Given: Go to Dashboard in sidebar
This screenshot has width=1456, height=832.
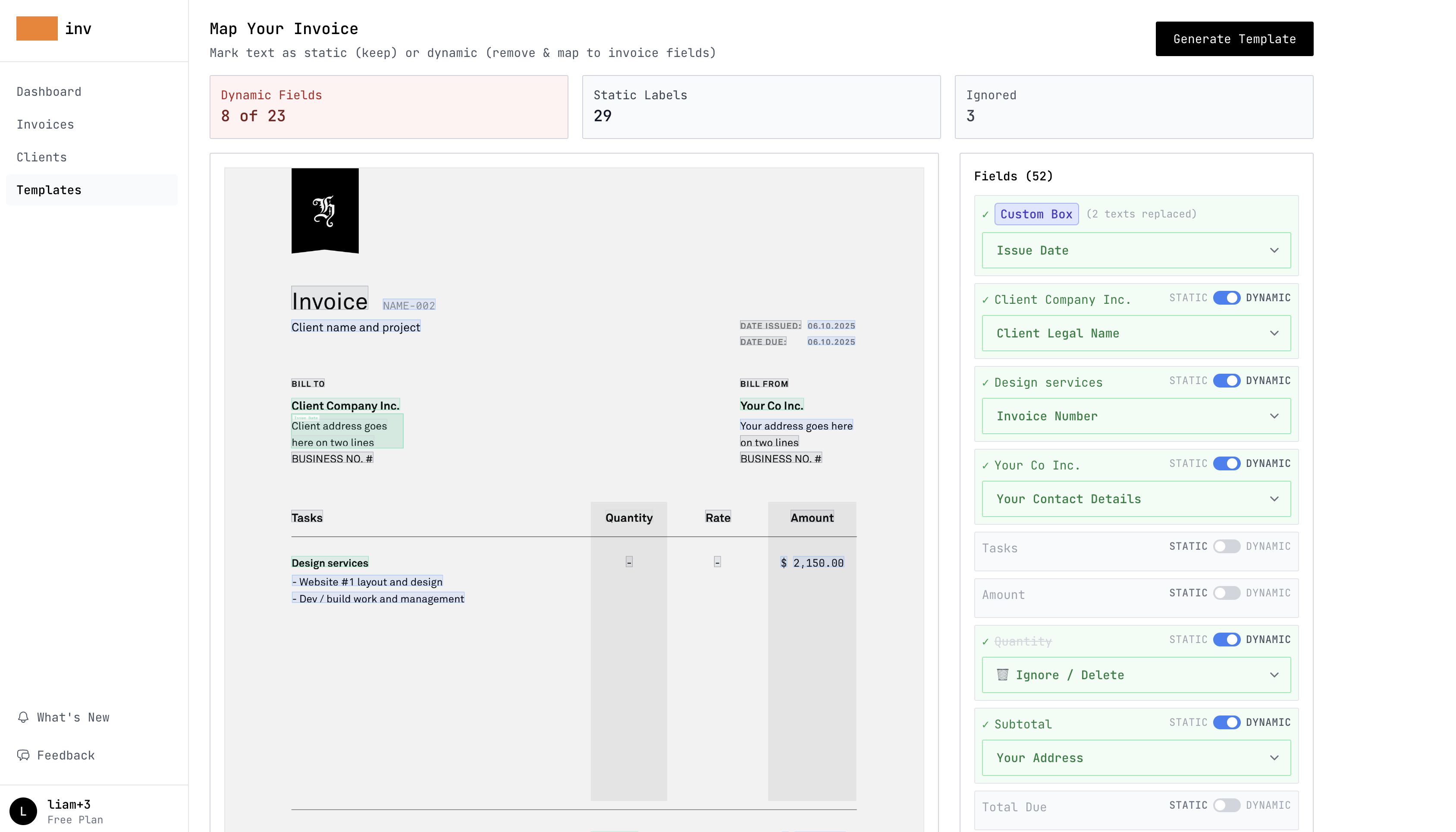Looking at the screenshot, I should pos(49,92).
